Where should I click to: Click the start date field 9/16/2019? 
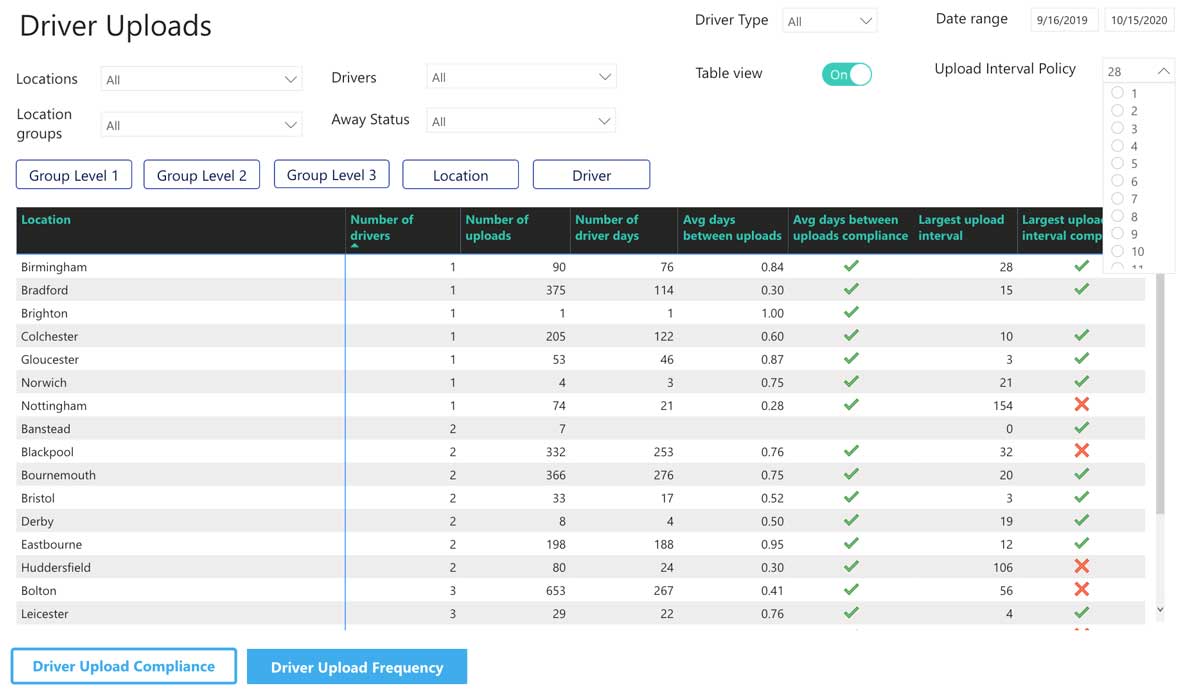1065,20
